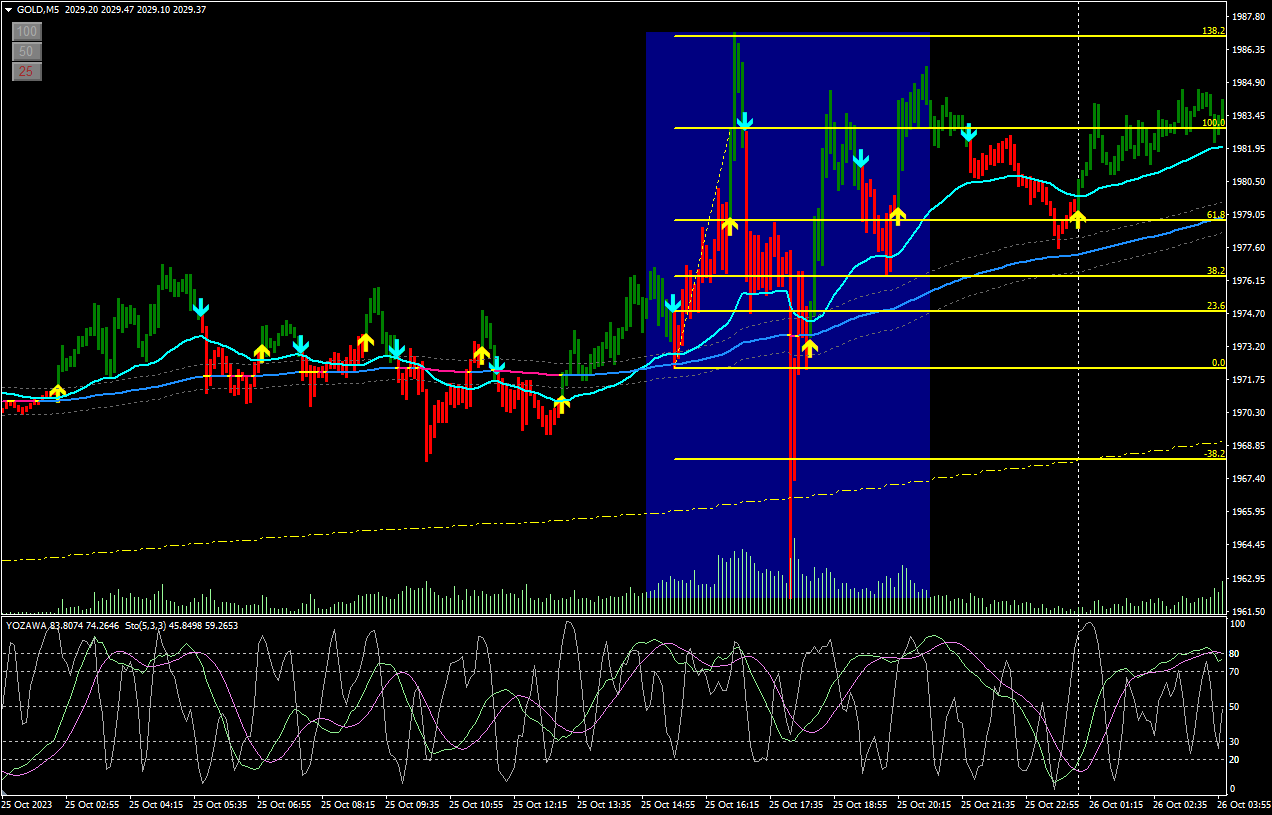Viewport: 1272px width, 815px height.
Task: Click the 25 Oct 05:35 time label
Action: (x=219, y=804)
